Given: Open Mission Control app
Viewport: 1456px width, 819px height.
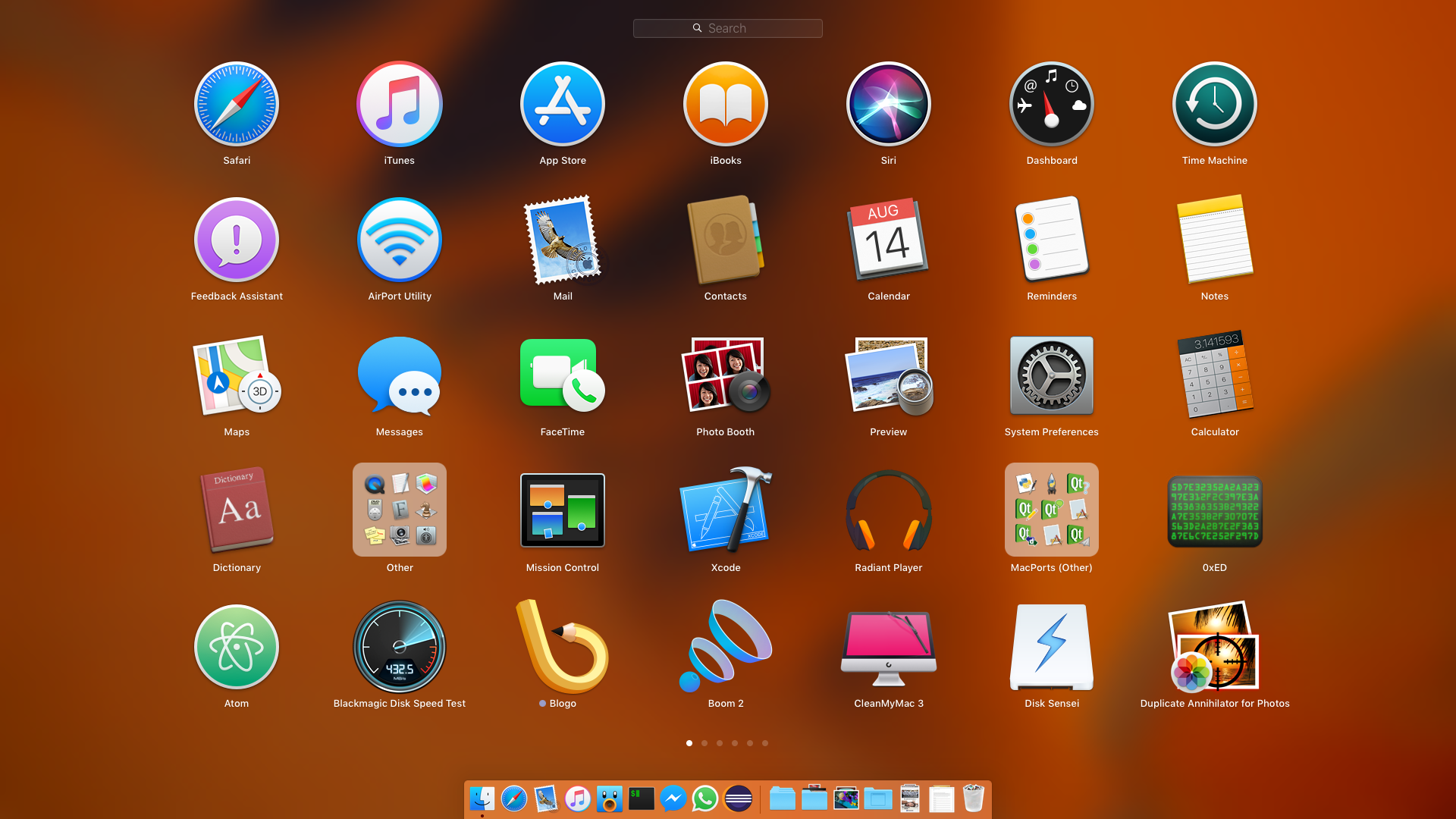Looking at the screenshot, I should 562,510.
